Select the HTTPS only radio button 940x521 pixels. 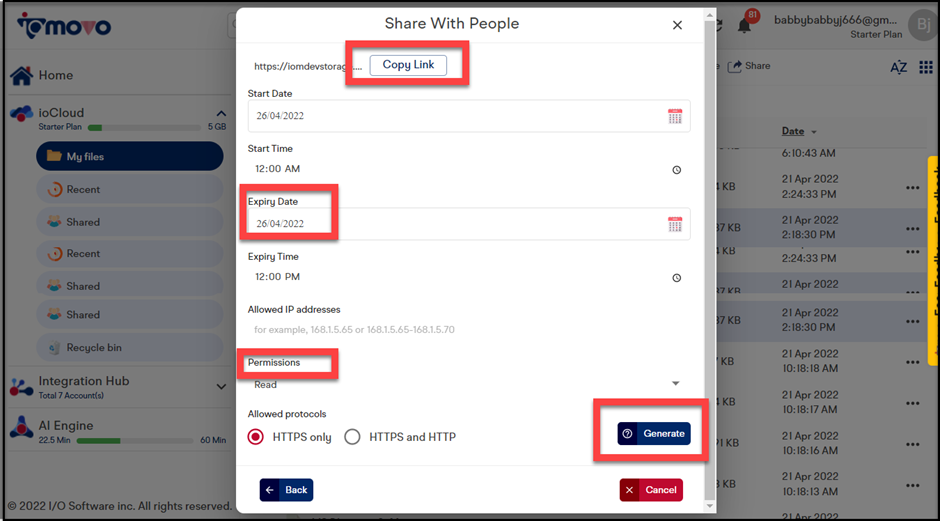click(x=255, y=436)
